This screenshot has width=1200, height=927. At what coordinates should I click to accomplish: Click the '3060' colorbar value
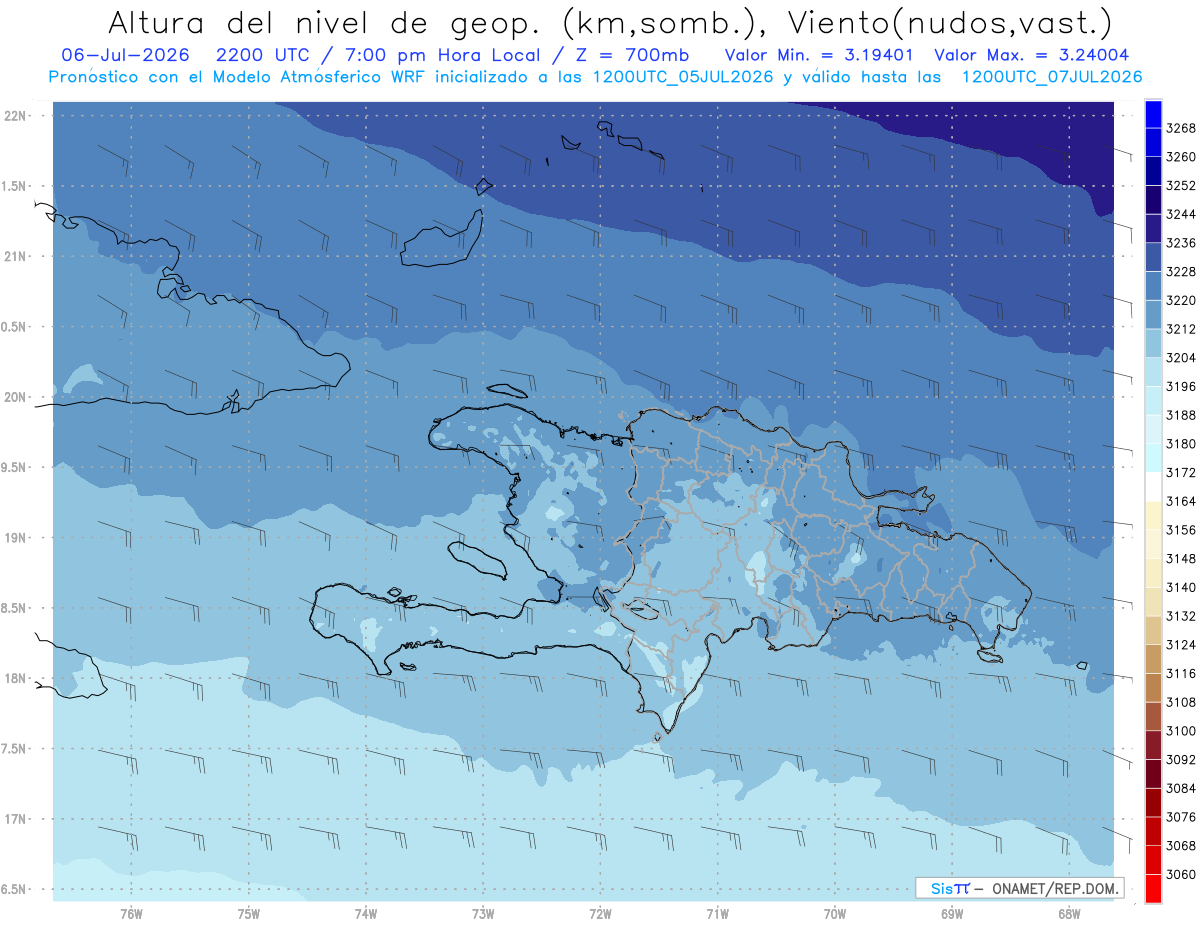tap(1181, 874)
